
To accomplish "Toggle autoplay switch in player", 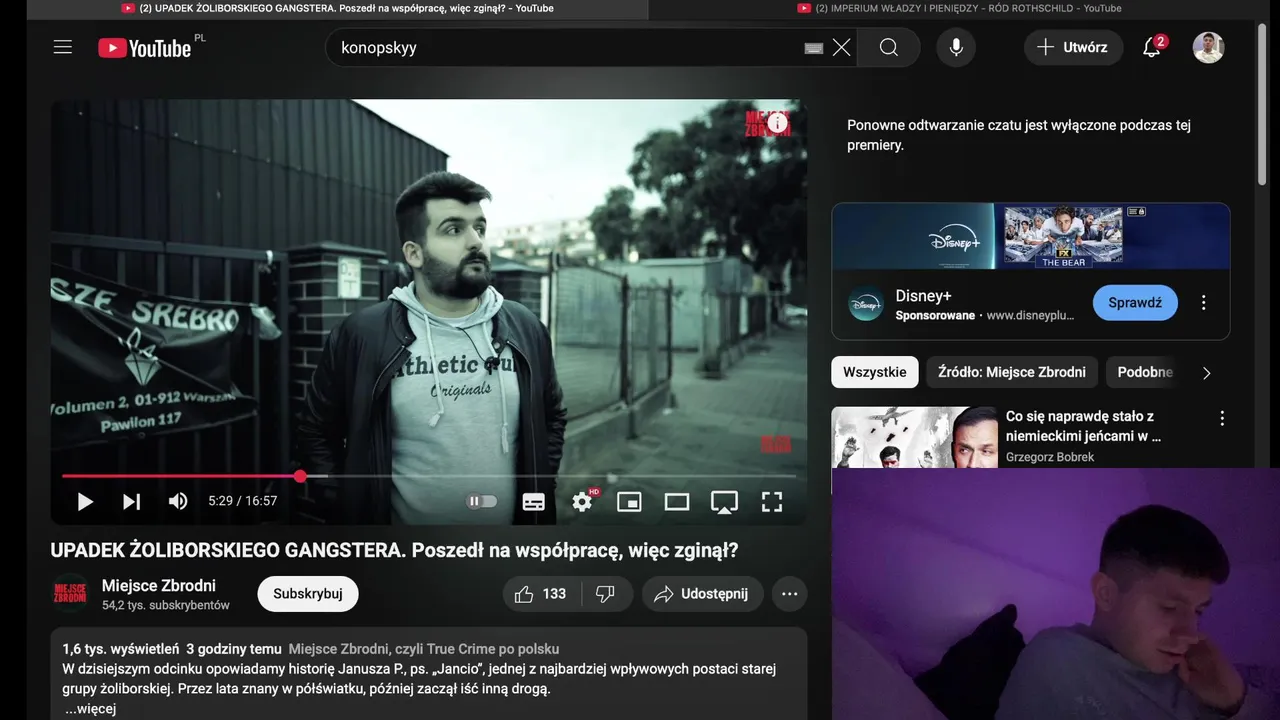I will 482,502.
